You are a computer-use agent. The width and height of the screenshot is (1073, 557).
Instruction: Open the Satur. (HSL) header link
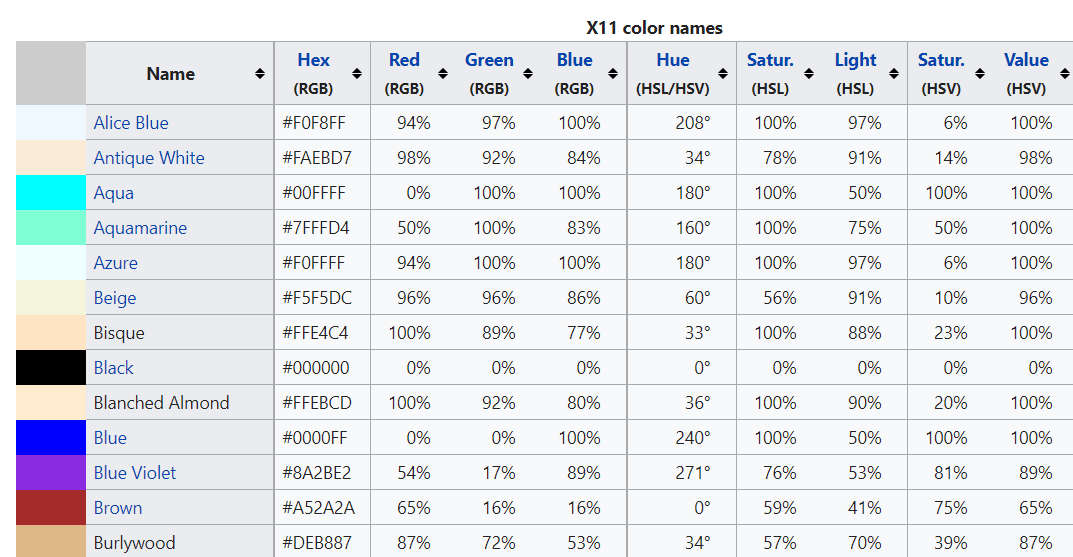770,60
